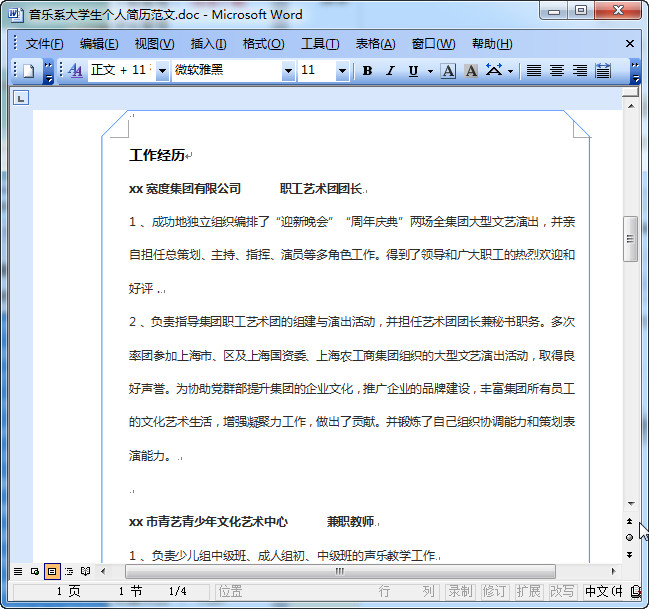Image resolution: width=649 pixels, height=609 pixels.
Task: Expand the font size dropdown
Action: [x=342, y=71]
